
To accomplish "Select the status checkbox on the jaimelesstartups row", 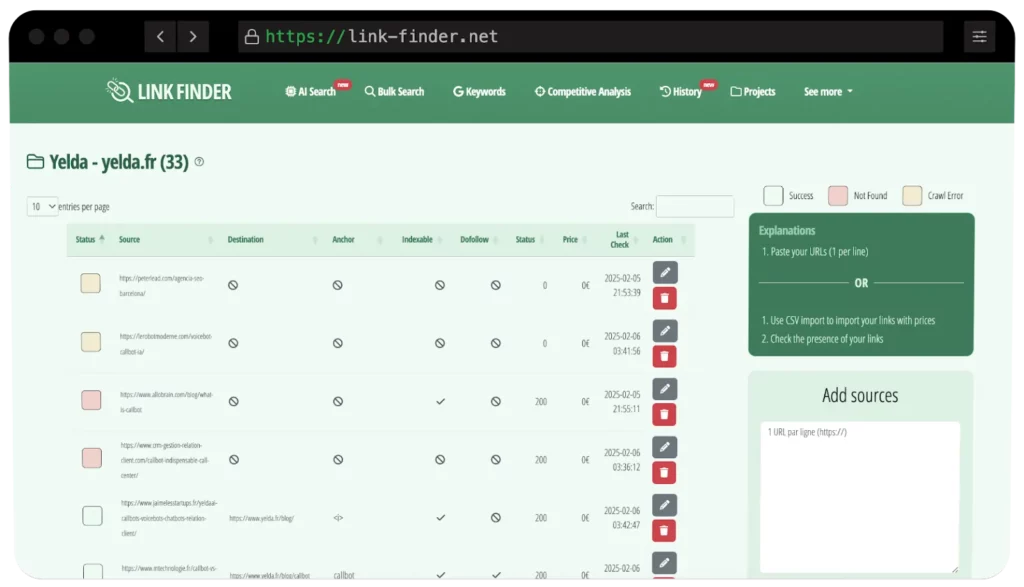I will (90, 515).
